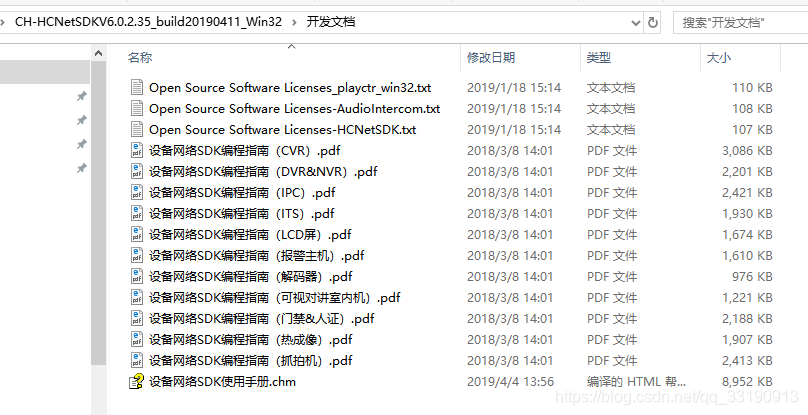This screenshot has width=808, height=415.
Task: Click the highlighted item in navigation pane
Action: 45,72
